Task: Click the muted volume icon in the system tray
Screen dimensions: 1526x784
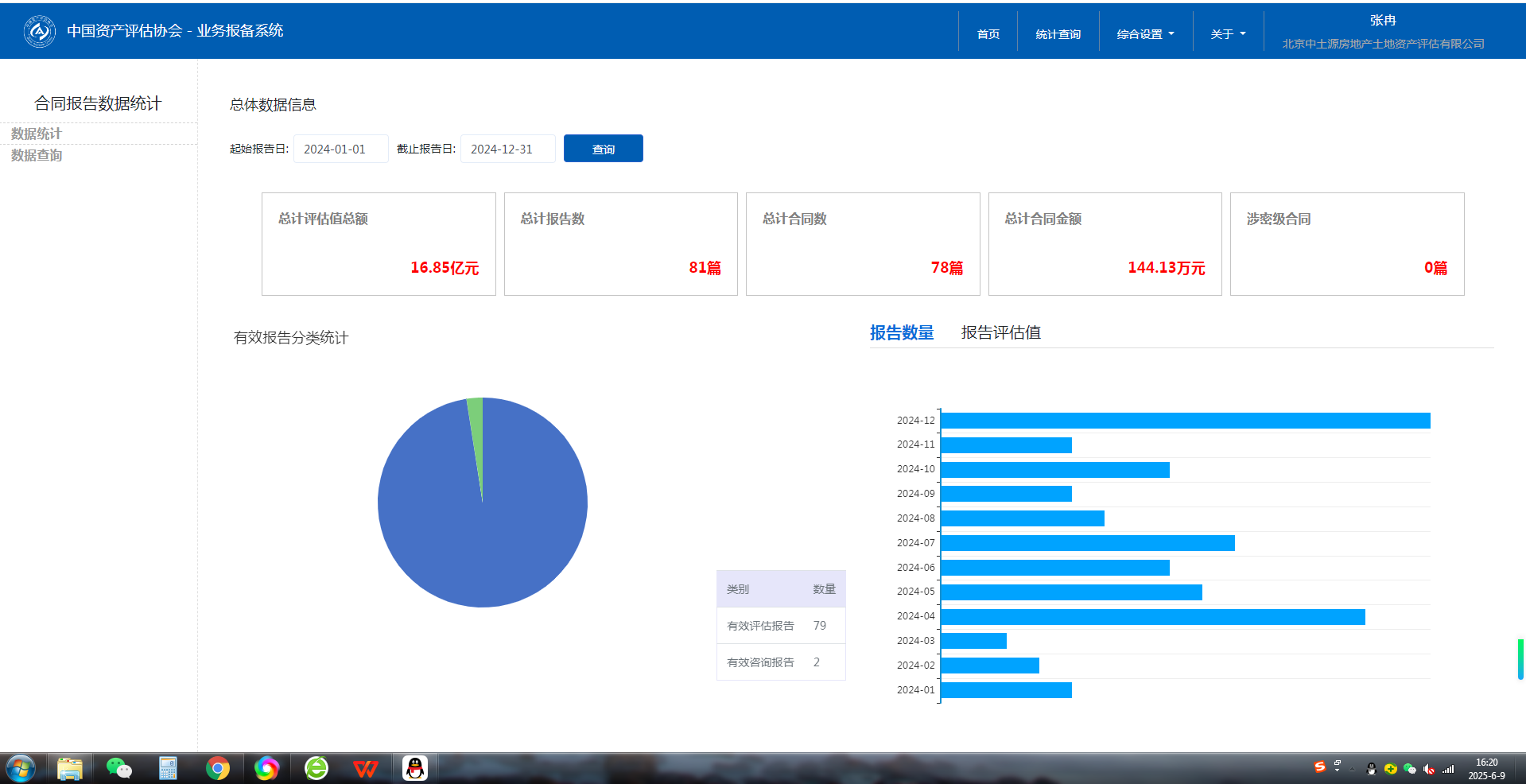Action: point(1429,769)
